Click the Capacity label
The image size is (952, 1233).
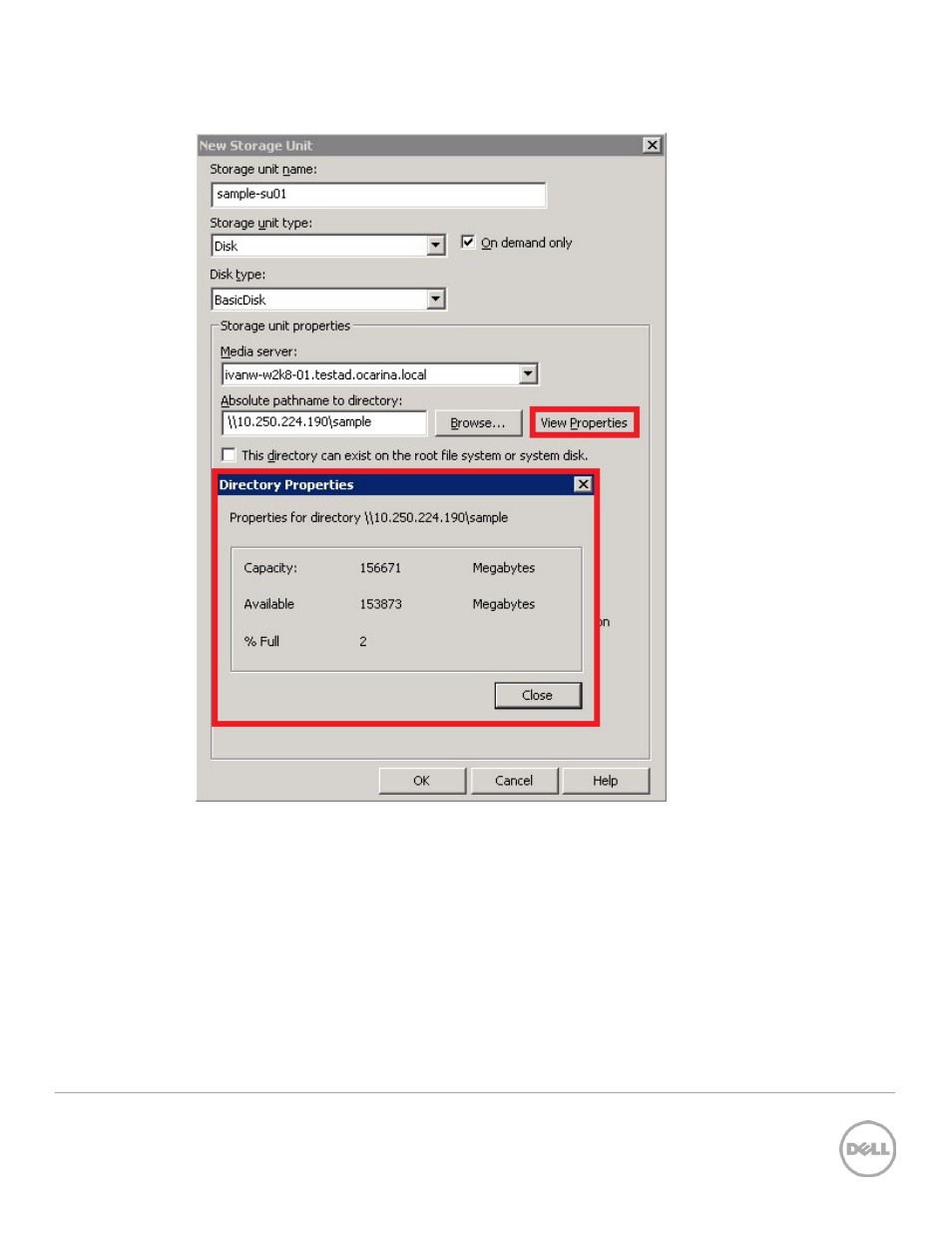[270, 568]
